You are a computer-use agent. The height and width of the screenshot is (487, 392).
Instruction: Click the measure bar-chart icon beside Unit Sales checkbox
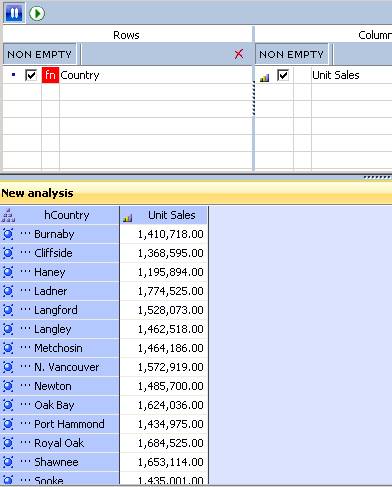(x=264, y=78)
